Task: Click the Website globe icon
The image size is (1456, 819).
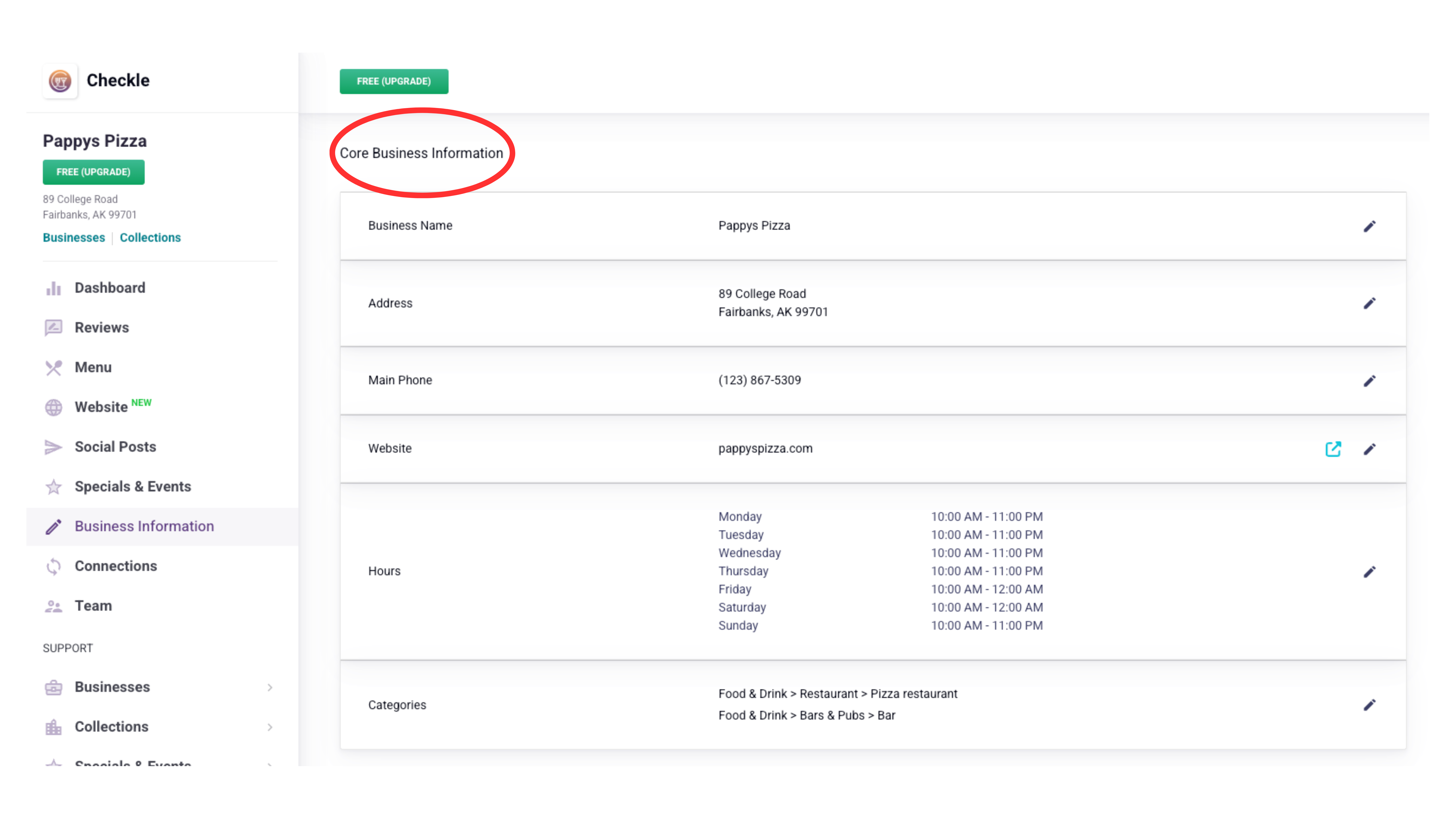Action: pos(54,407)
